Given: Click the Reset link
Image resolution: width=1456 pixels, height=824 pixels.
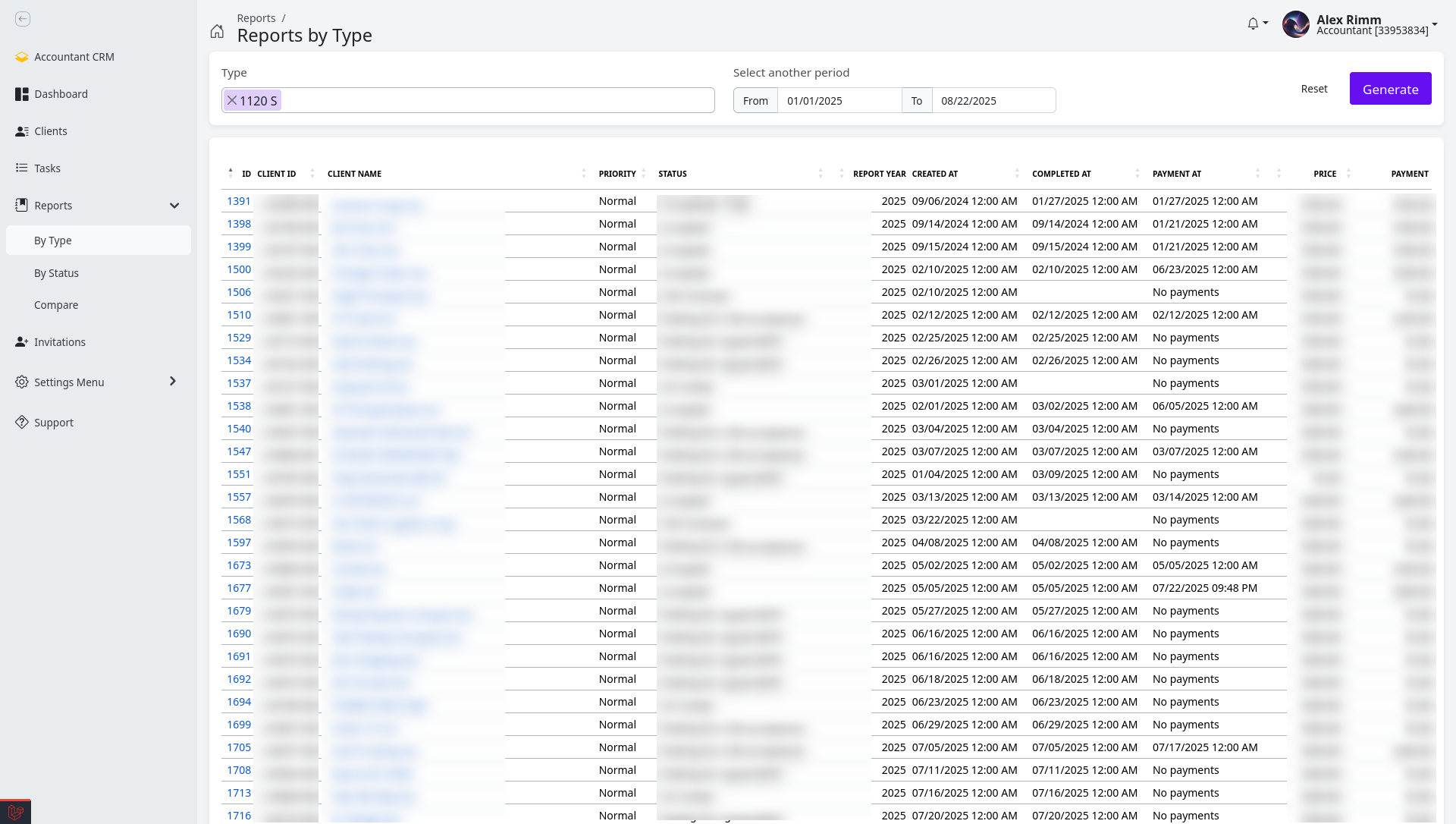Looking at the screenshot, I should [x=1313, y=89].
